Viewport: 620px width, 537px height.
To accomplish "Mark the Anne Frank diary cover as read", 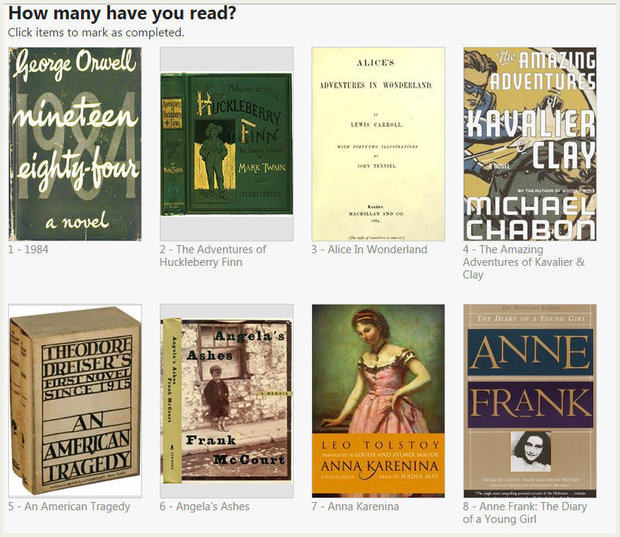I will click(530, 401).
